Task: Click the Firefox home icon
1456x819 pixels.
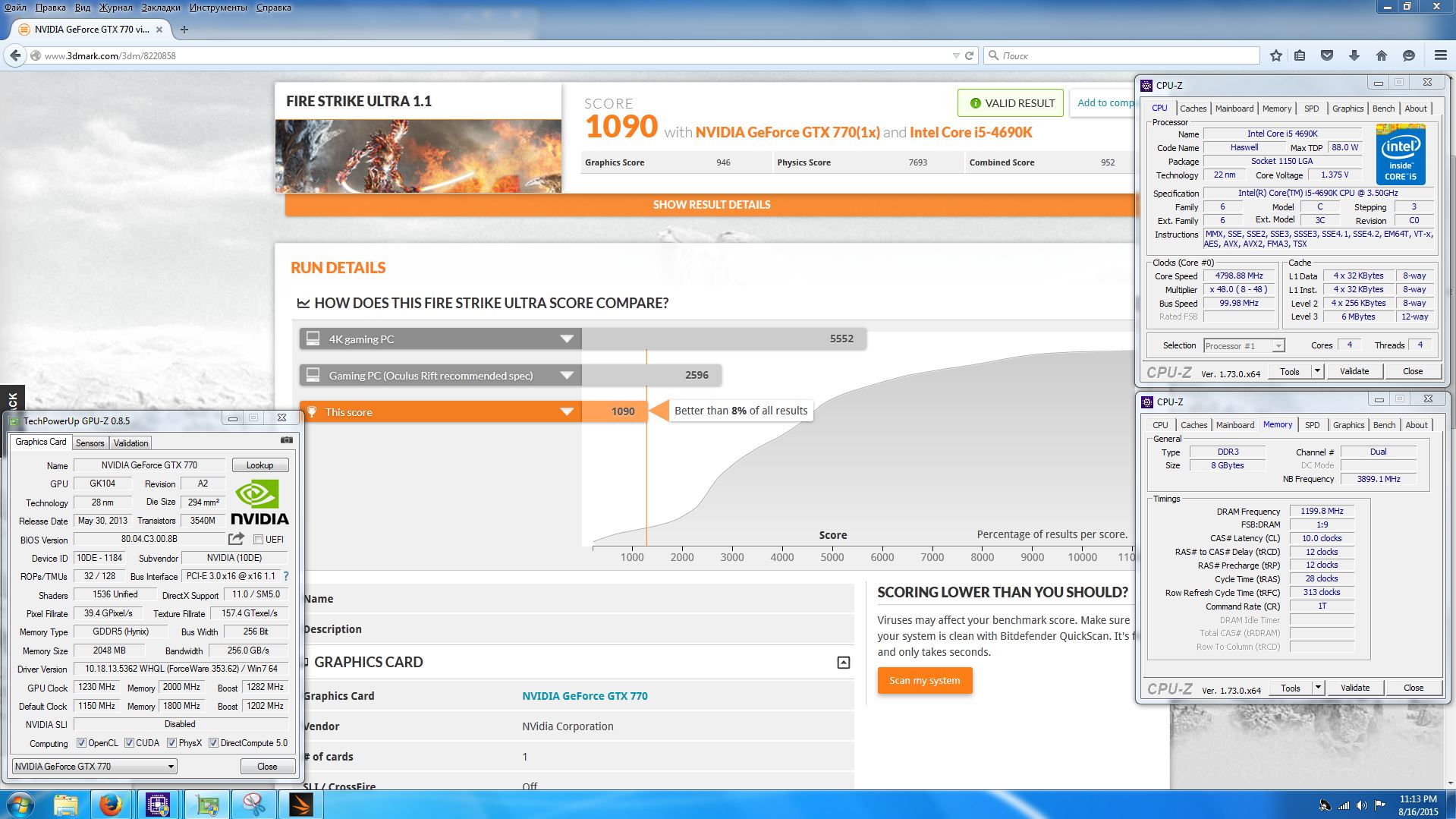Action: pyautogui.click(x=1382, y=55)
